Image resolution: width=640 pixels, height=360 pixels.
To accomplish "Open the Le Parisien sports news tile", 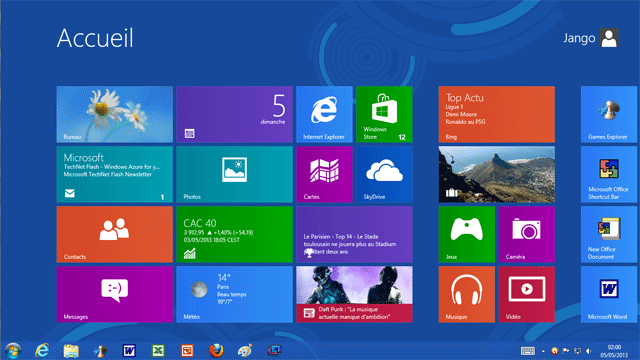I will click(x=354, y=234).
